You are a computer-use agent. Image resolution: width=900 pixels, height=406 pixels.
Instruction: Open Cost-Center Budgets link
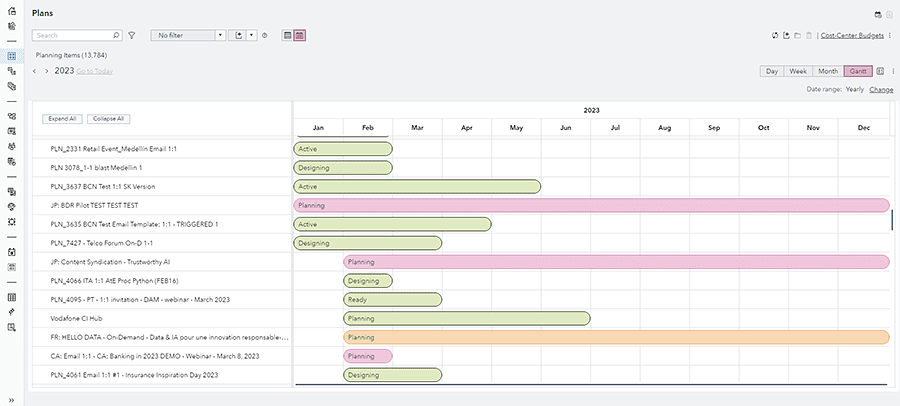[852, 36]
